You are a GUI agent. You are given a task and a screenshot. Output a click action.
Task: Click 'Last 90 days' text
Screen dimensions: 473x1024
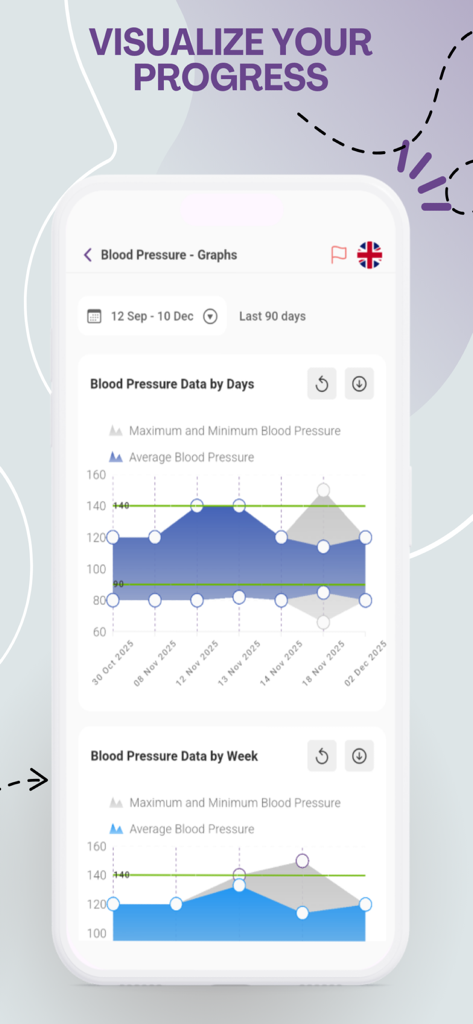[272, 317]
